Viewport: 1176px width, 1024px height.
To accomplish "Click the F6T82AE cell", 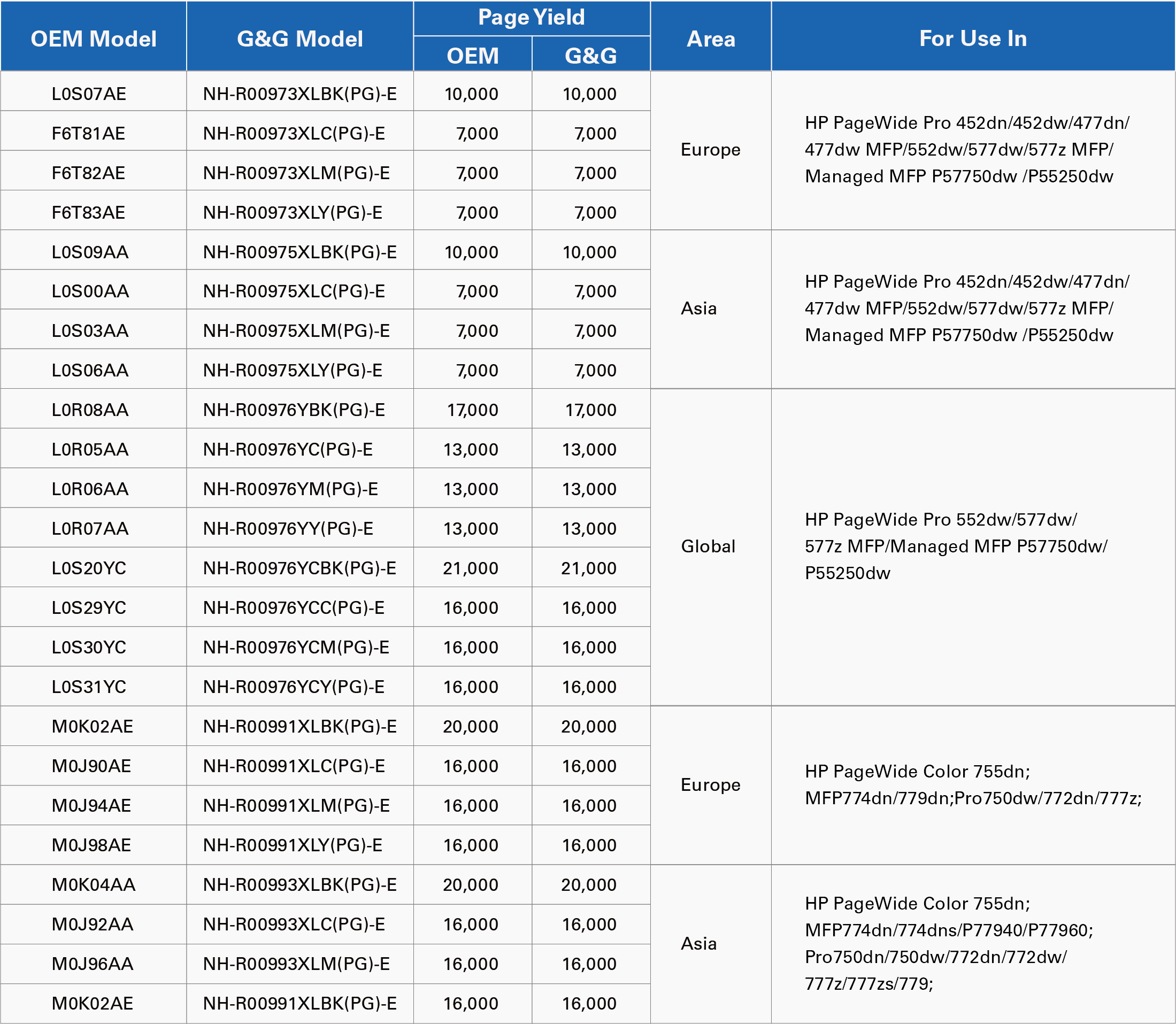I will point(93,170).
